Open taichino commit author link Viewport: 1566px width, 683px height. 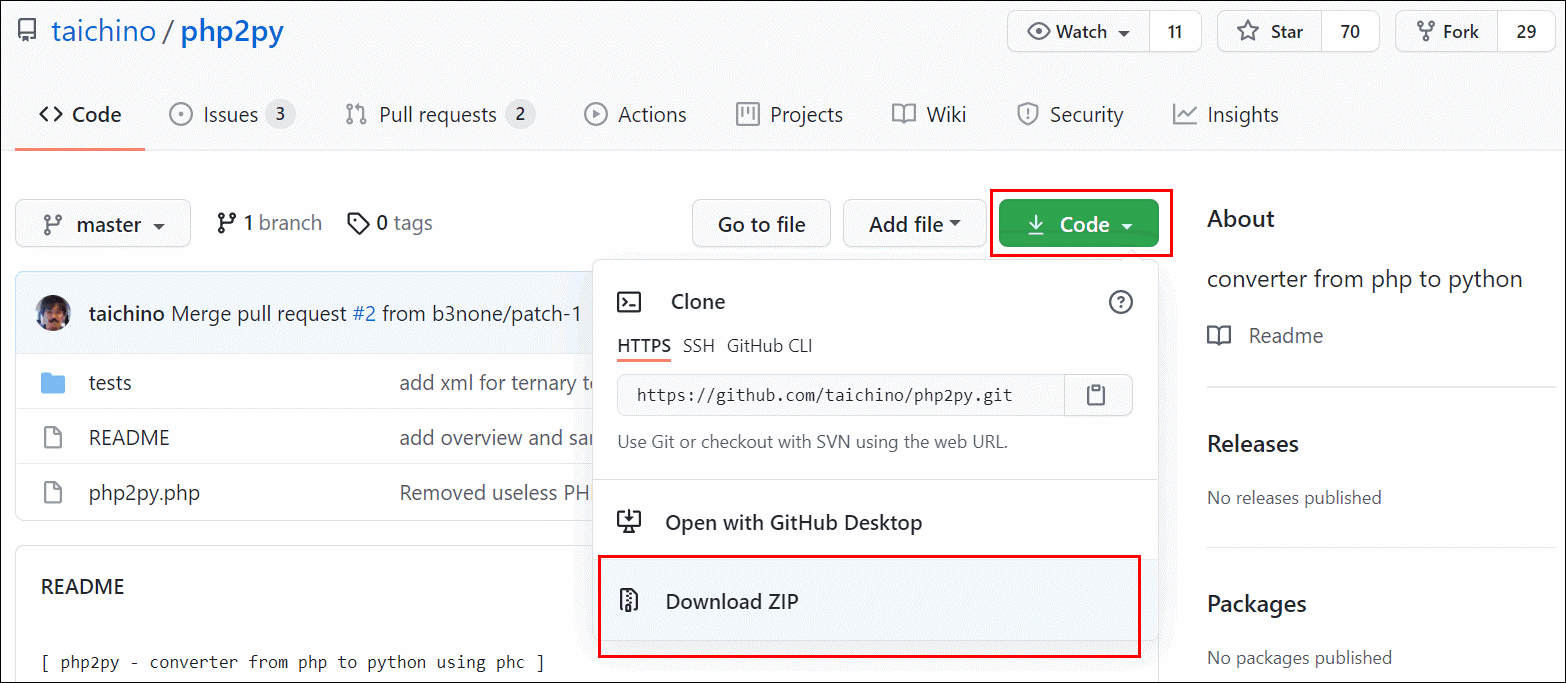[126, 314]
